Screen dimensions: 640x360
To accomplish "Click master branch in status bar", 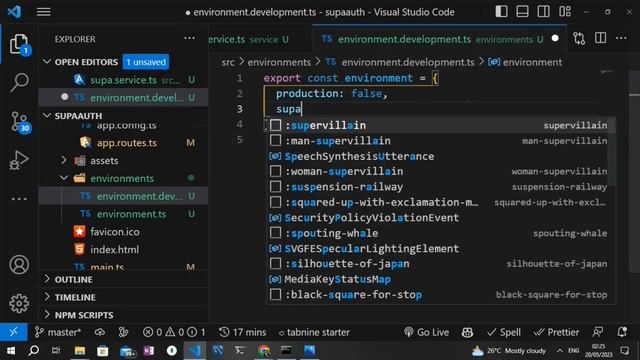I will coord(58,332).
